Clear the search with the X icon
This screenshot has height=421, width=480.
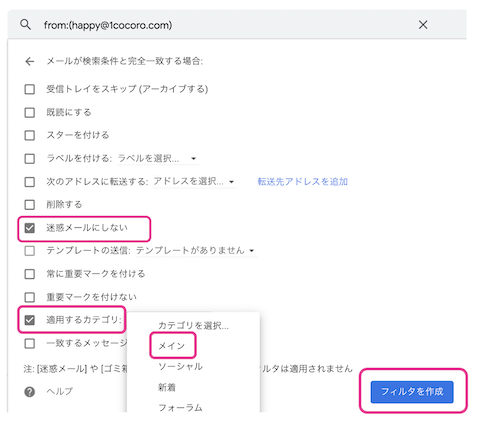click(x=423, y=25)
